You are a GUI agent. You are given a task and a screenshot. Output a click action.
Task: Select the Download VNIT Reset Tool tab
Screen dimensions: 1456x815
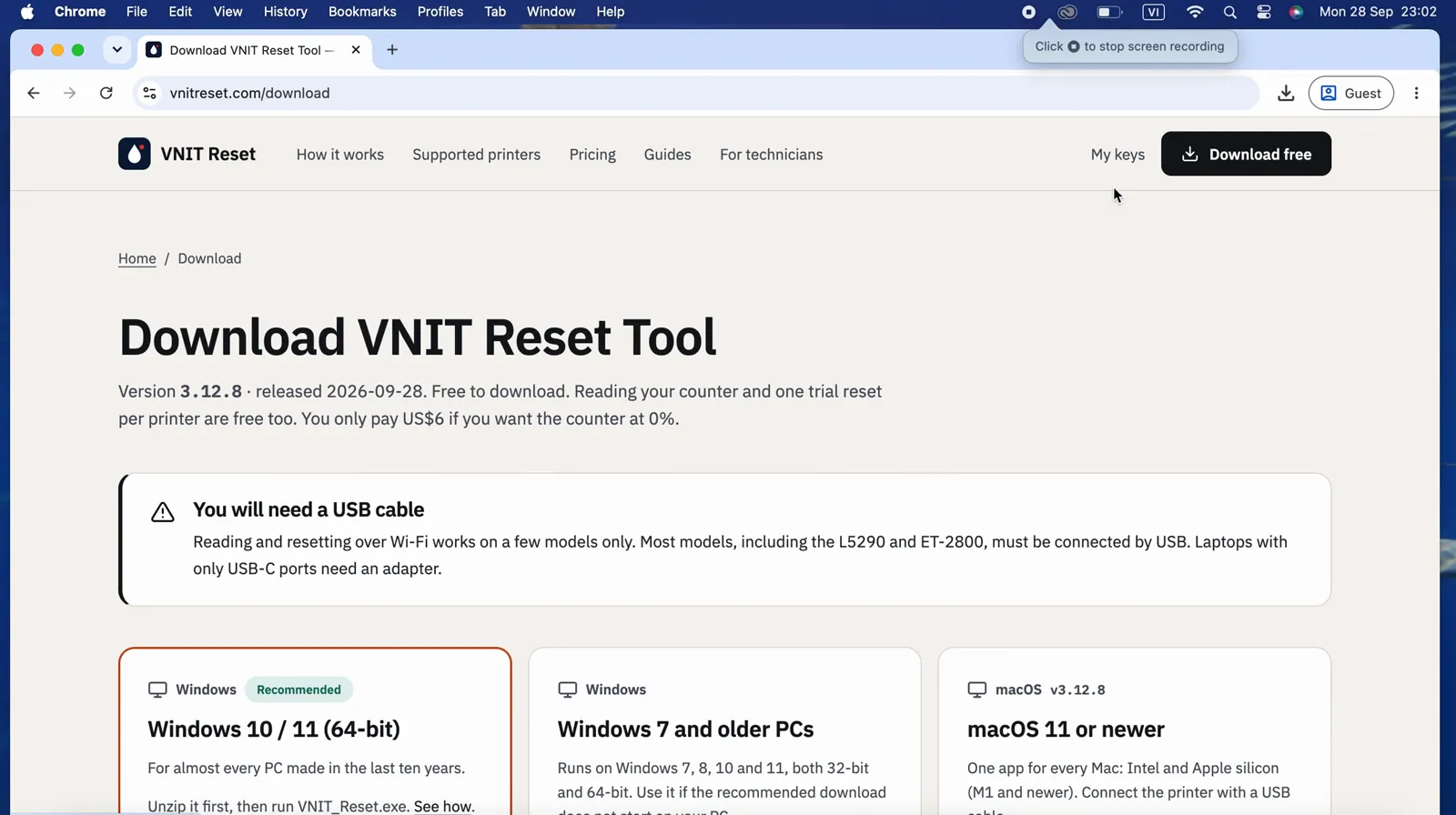pos(254,50)
